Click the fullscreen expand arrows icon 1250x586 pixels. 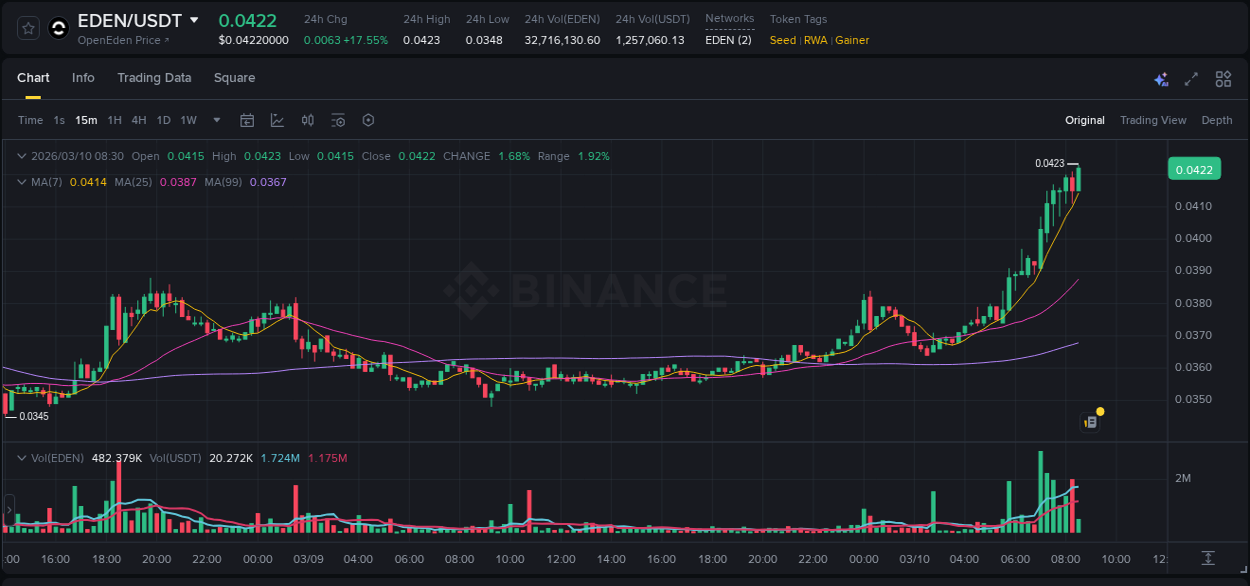[1192, 78]
